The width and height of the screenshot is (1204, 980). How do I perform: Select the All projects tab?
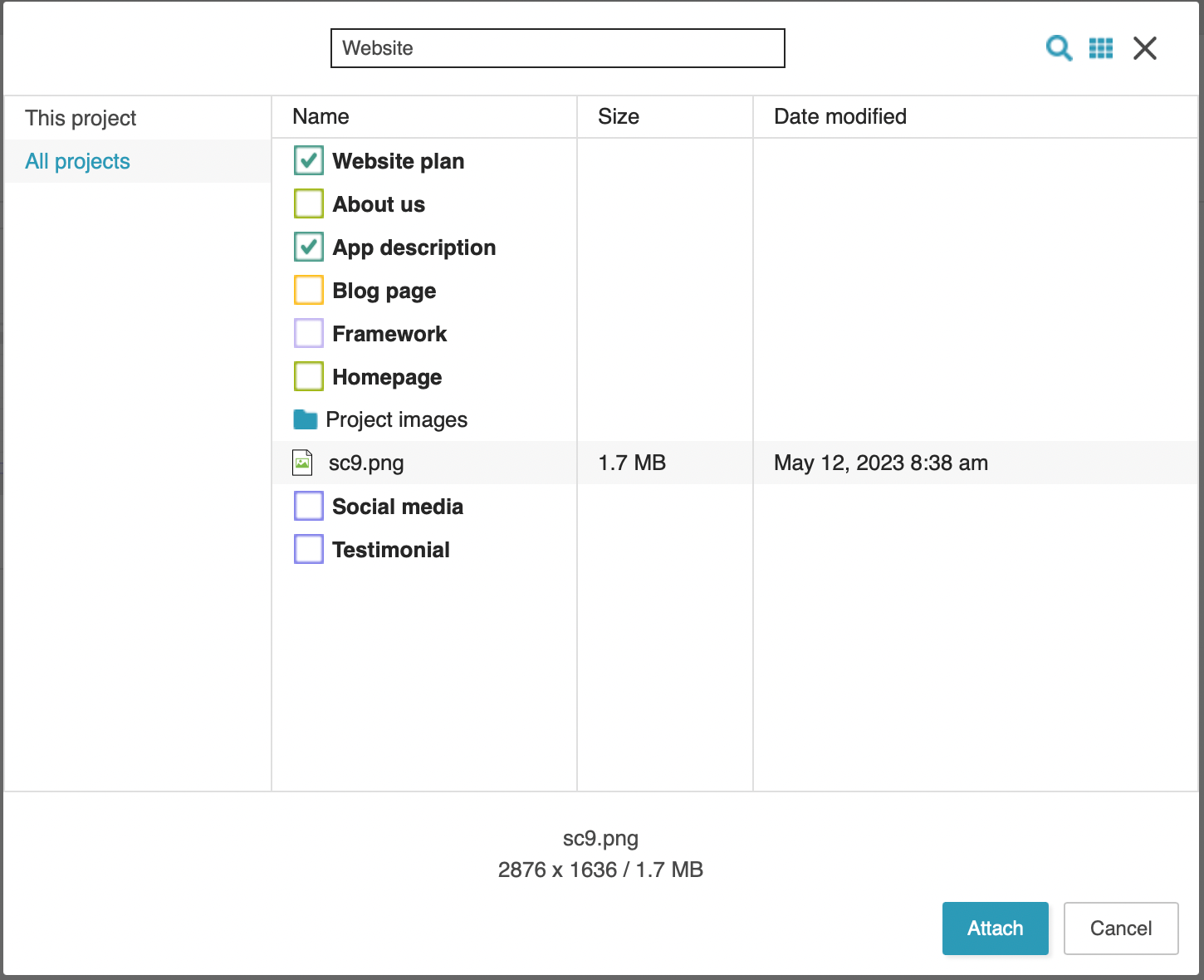(78, 161)
